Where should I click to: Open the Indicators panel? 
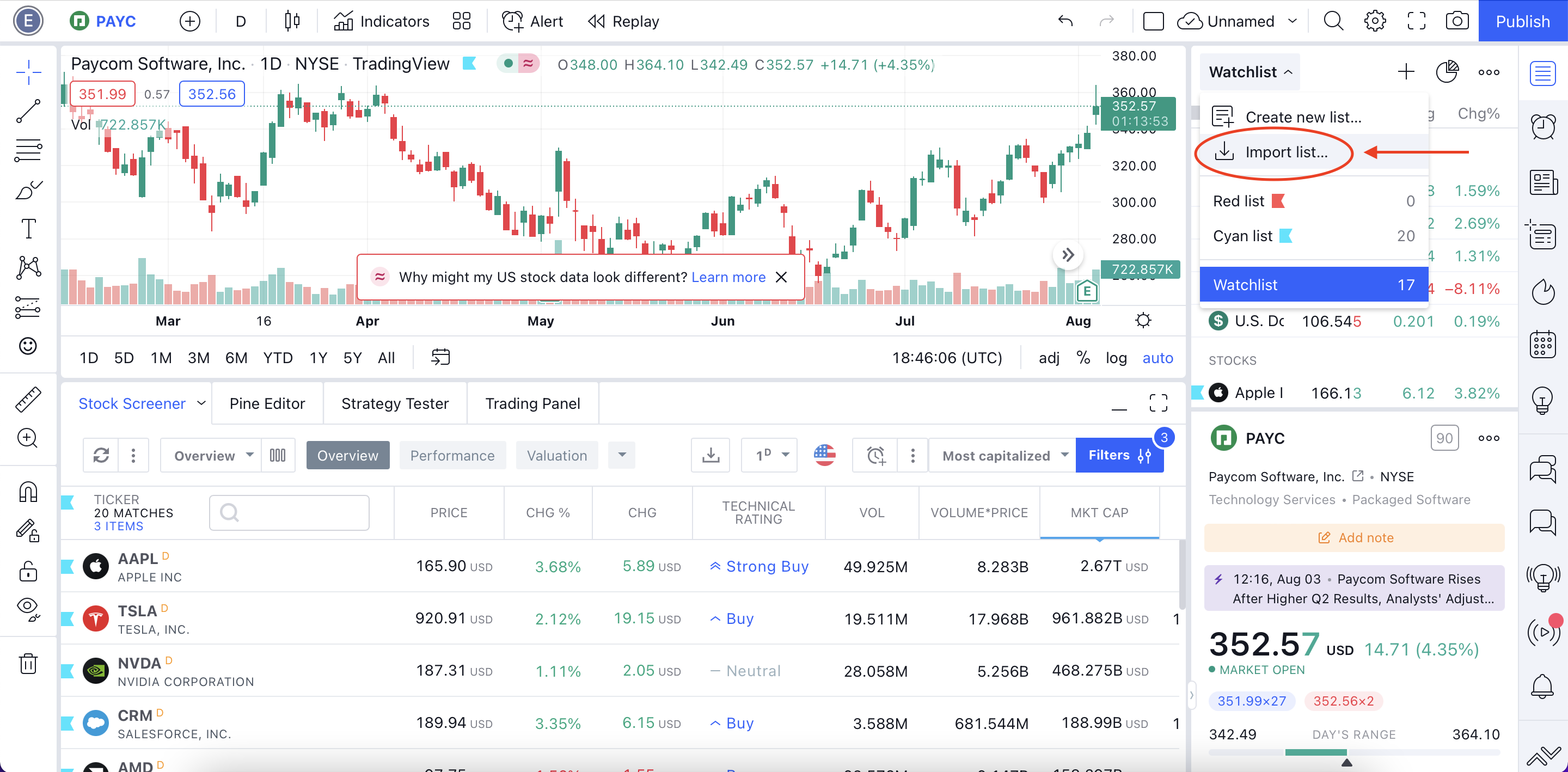381,21
